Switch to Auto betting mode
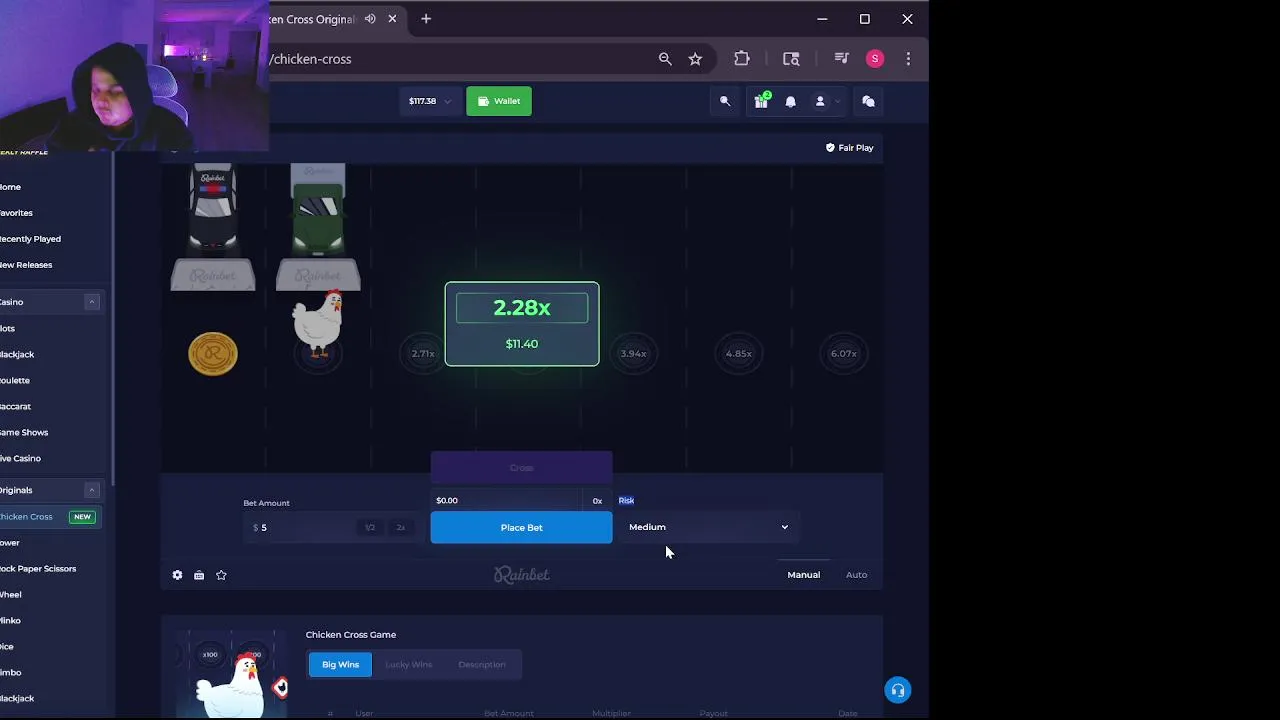The image size is (1280, 720). click(856, 575)
